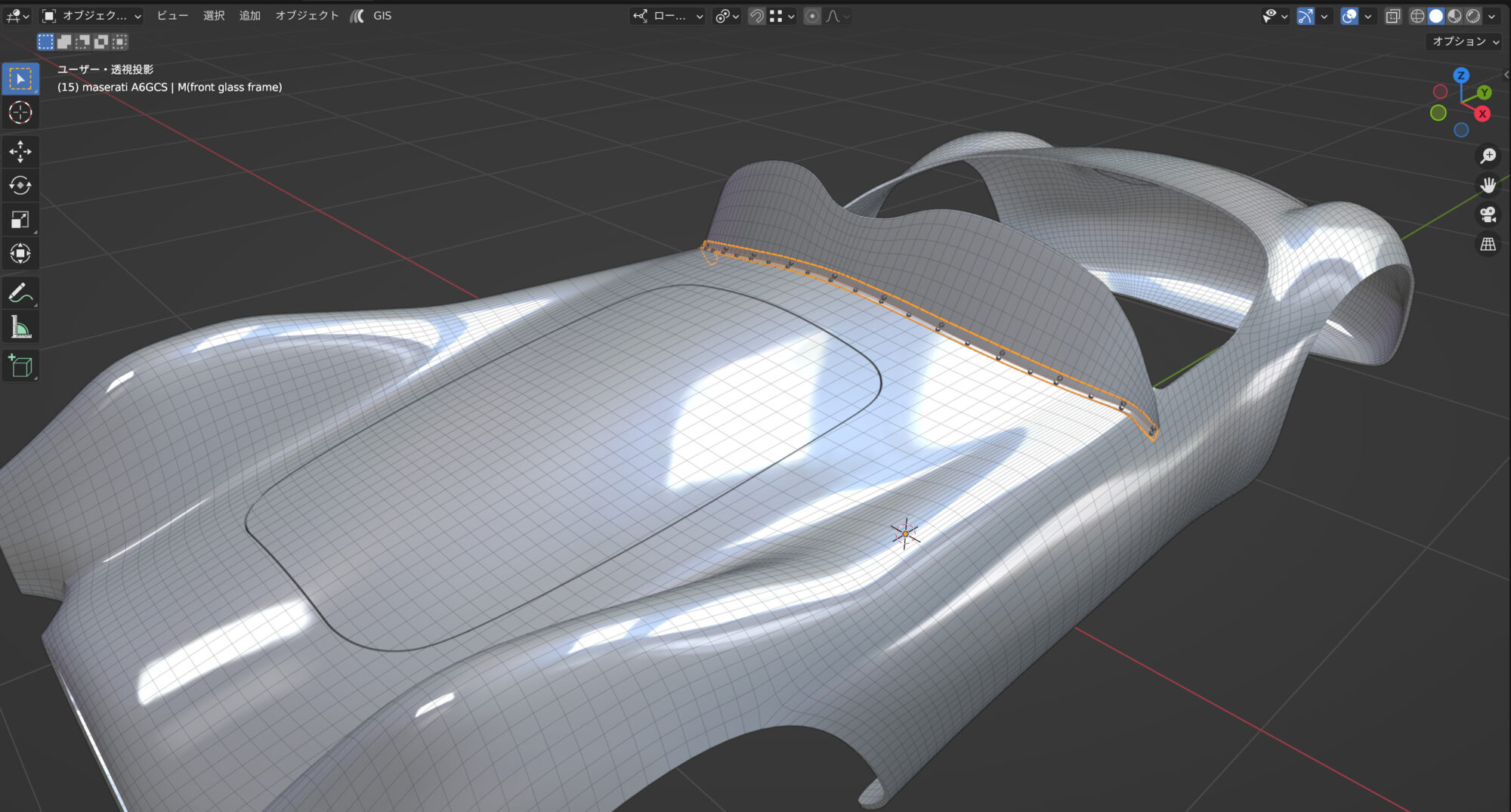Click the zoom magnifier viewport icon
This screenshot has width=1511, height=812.
tap(1488, 156)
